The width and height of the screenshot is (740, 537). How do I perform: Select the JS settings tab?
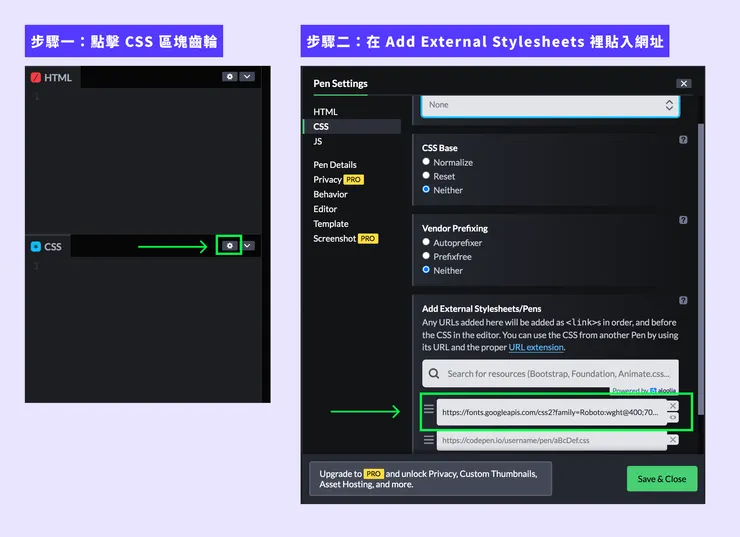[x=318, y=141]
